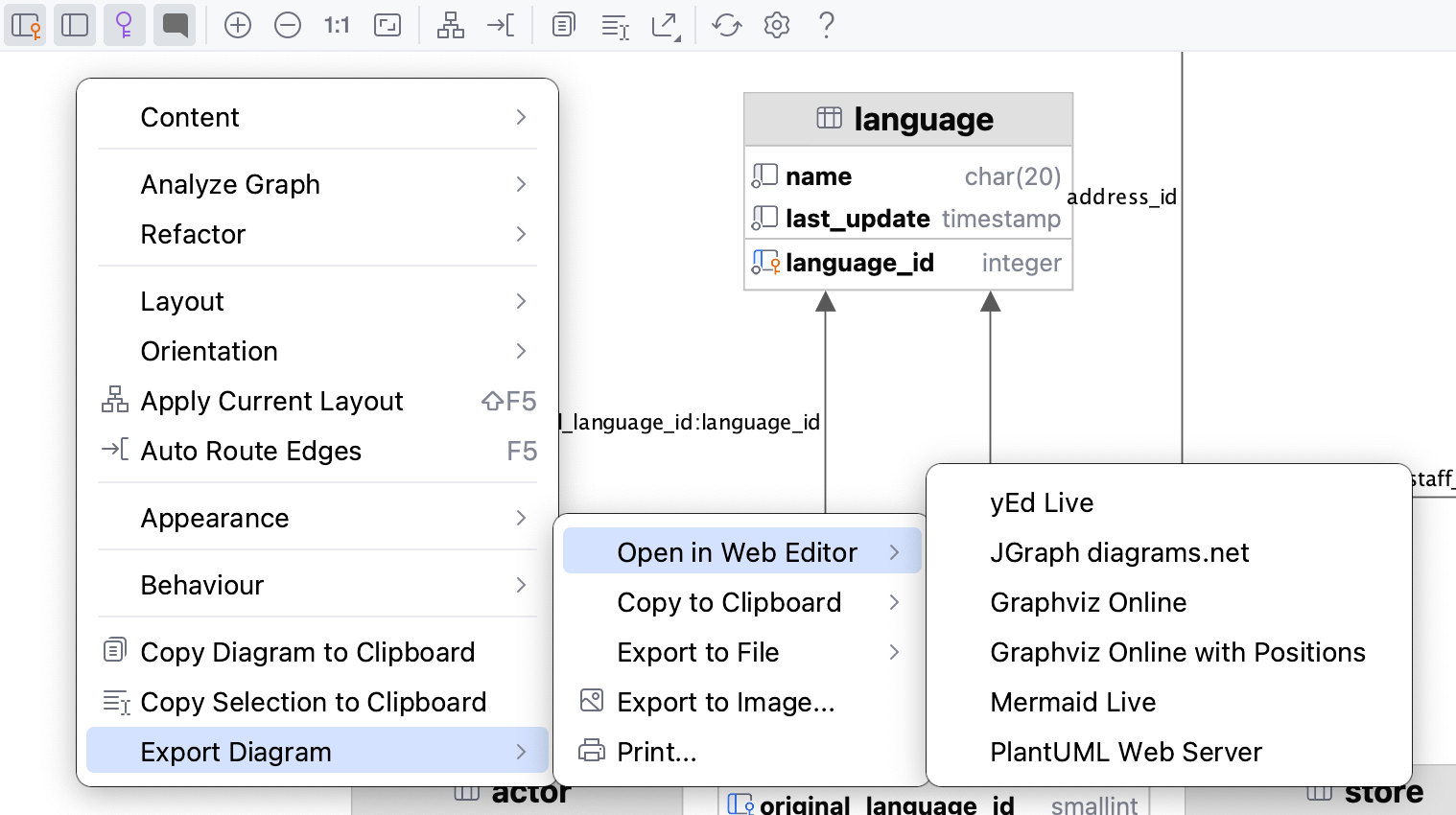This screenshot has height=815, width=1456.
Task: Toggle key column visibility in the toolbar
Action: click(125, 25)
